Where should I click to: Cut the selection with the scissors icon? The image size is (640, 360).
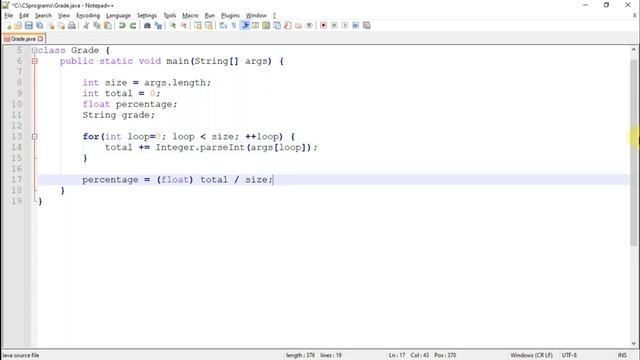coord(86,25)
